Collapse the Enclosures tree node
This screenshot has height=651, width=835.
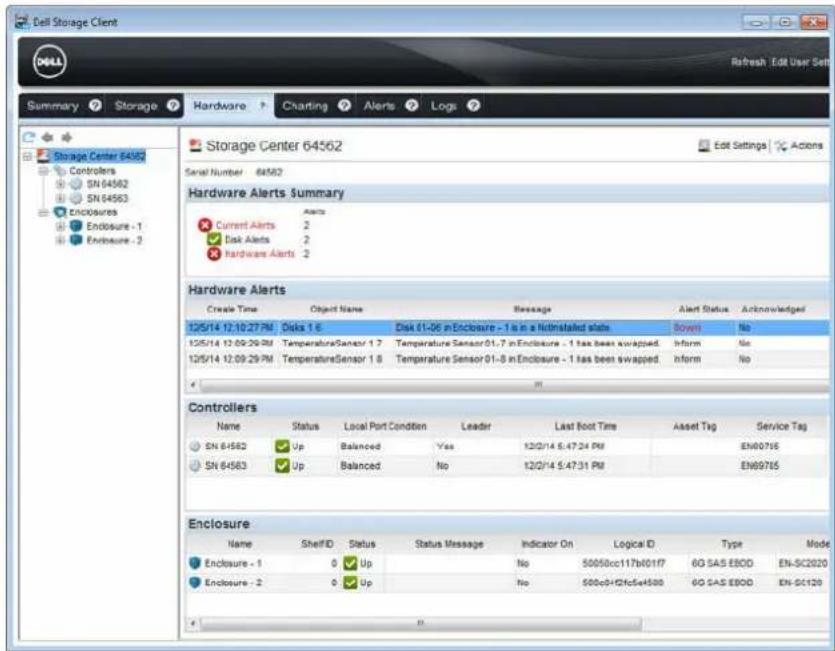[44, 212]
